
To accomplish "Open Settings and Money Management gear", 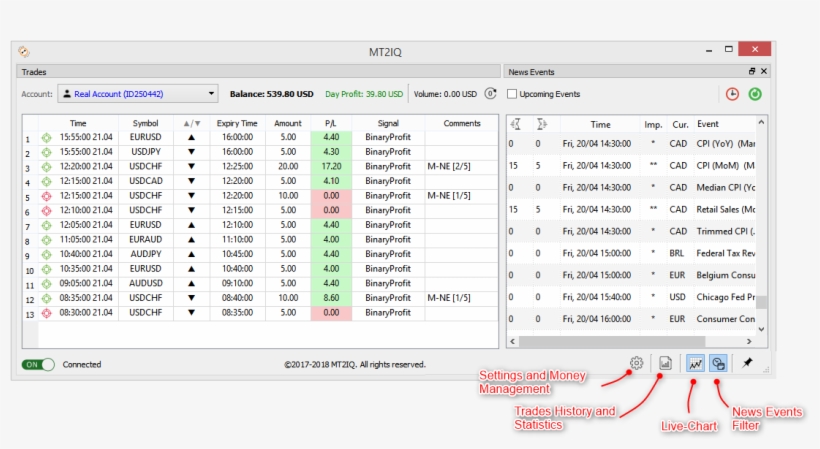I will click(x=636, y=363).
